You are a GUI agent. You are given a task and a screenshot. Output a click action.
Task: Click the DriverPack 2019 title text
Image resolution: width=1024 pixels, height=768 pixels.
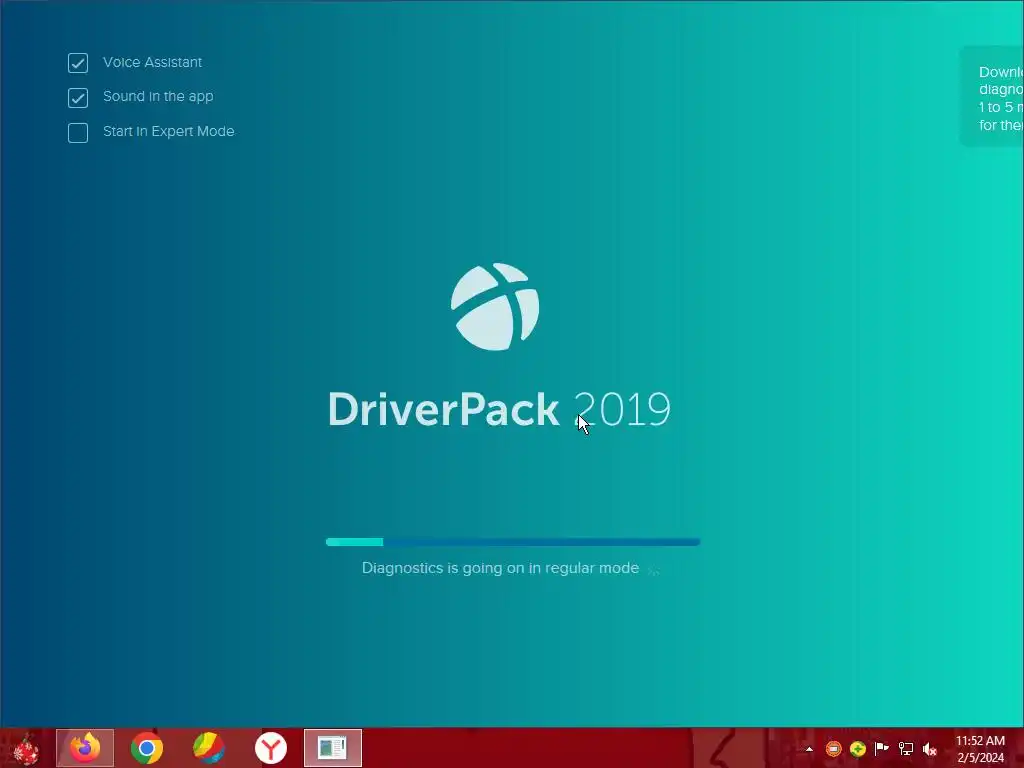(x=499, y=409)
